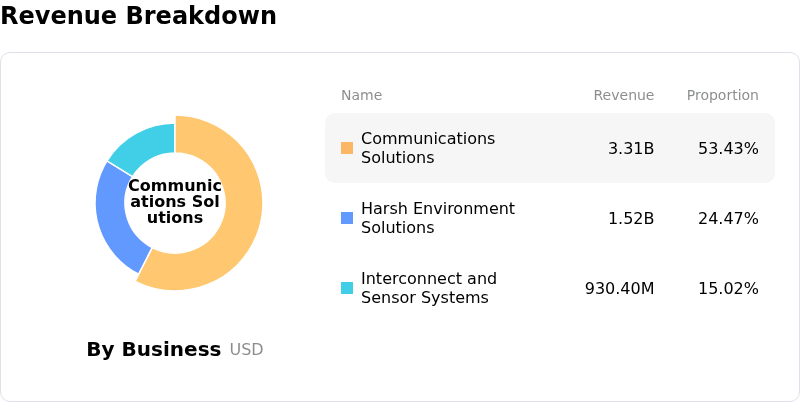This screenshot has height=402, width=800.
Task: Click the By Business chart caption
Action: coord(153,350)
